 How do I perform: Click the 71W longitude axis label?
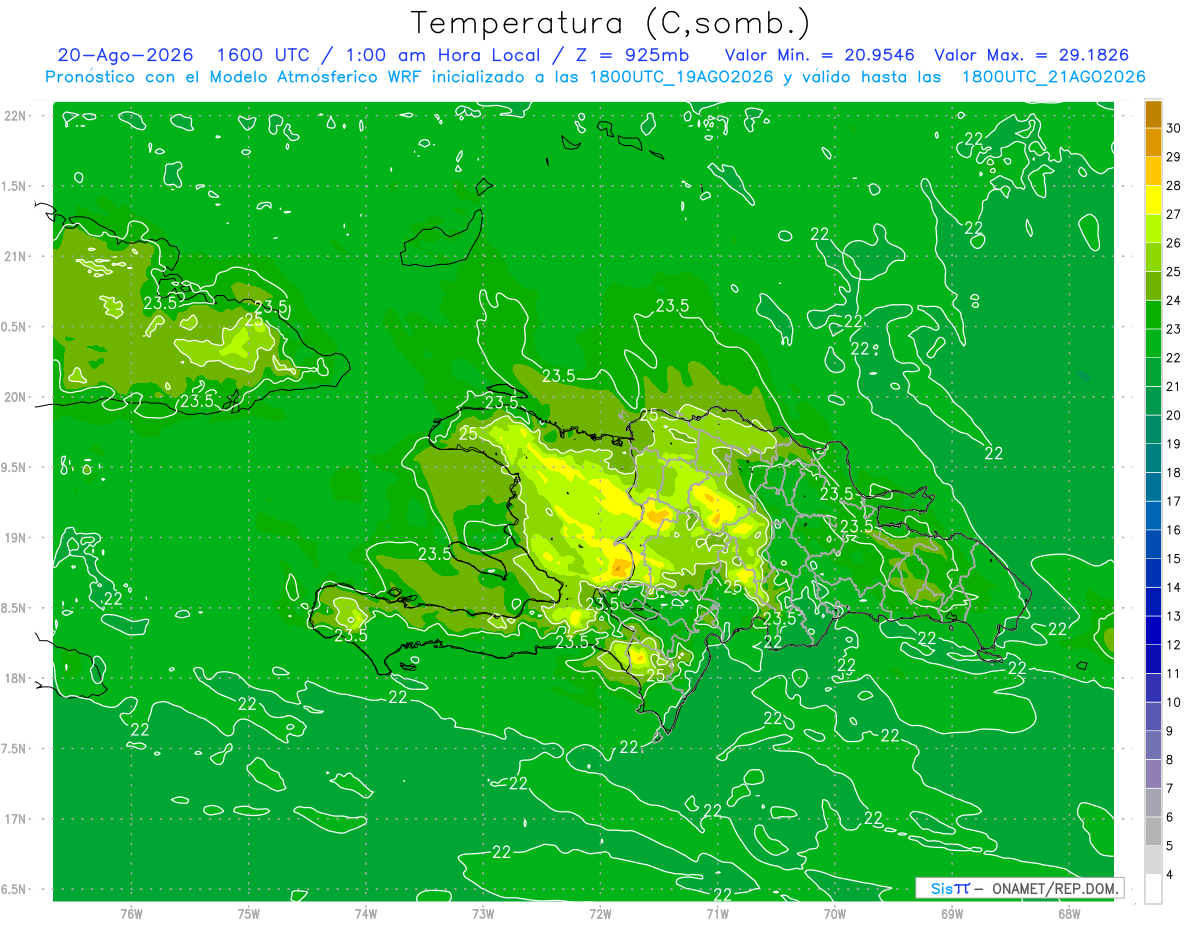pos(717,913)
